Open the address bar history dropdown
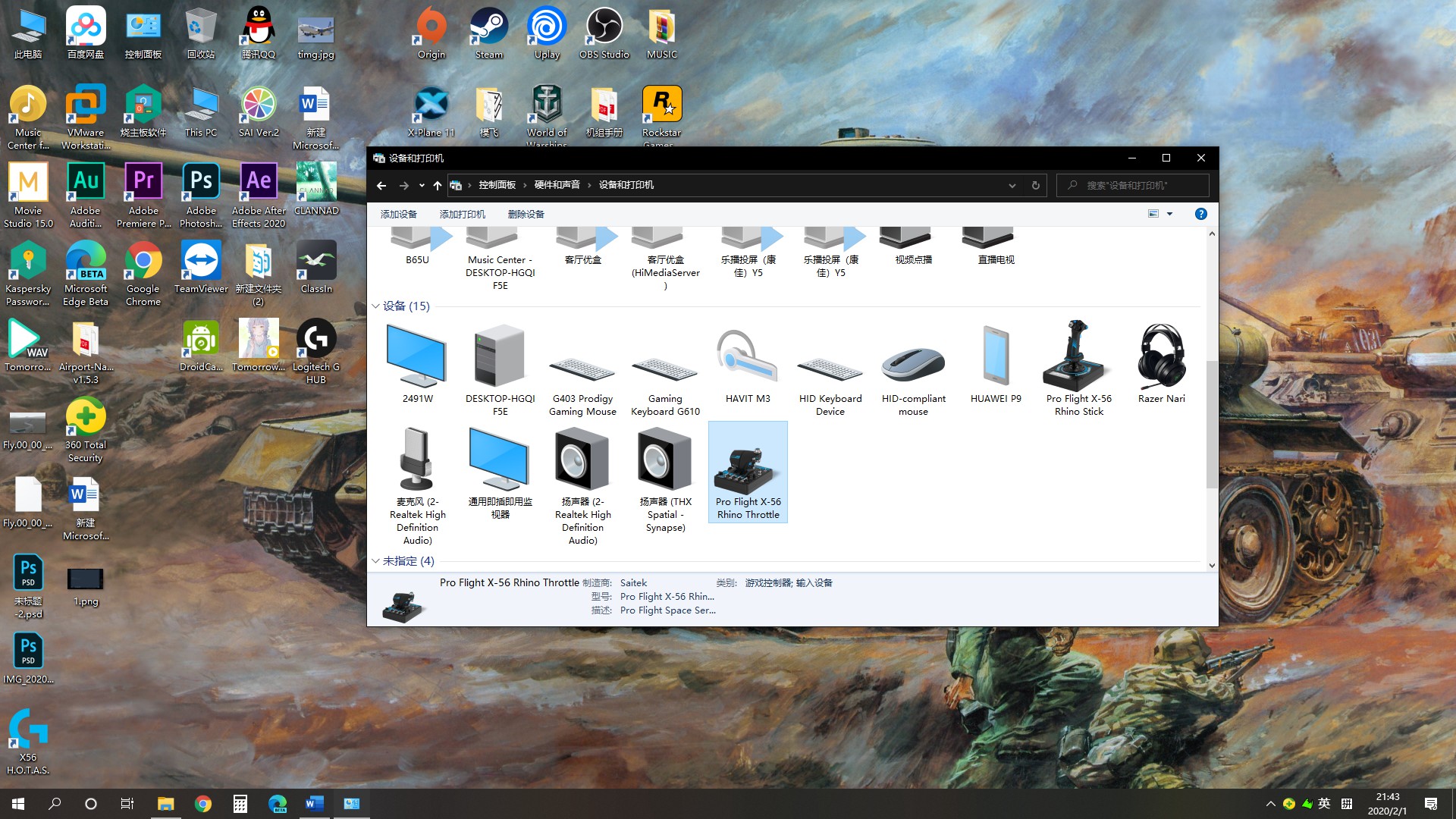The height and width of the screenshot is (819, 1456). pyautogui.click(x=1012, y=185)
